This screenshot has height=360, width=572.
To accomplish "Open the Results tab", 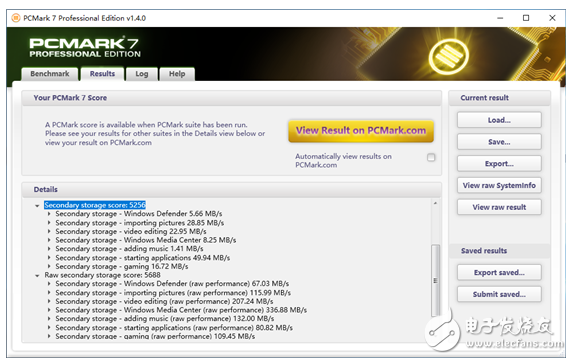I will tap(102, 74).
